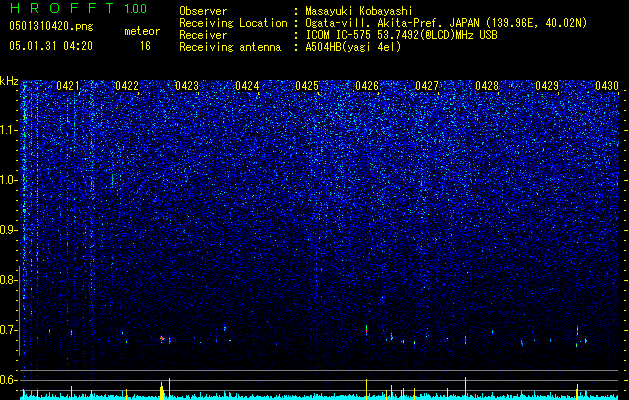Click the 0.6 kHz axis label
The width and height of the screenshot is (629, 400).
pyautogui.click(x=8, y=380)
